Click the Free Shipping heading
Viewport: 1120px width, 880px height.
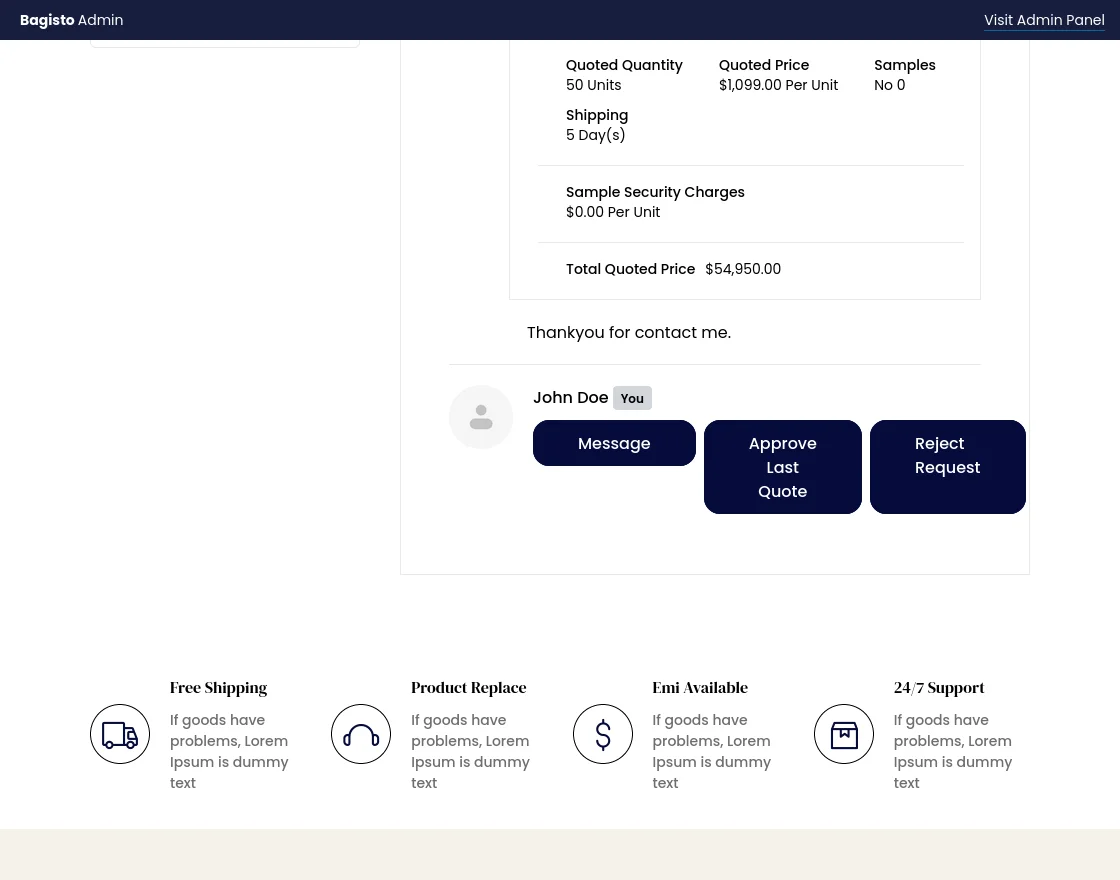(x=219, y=688)
